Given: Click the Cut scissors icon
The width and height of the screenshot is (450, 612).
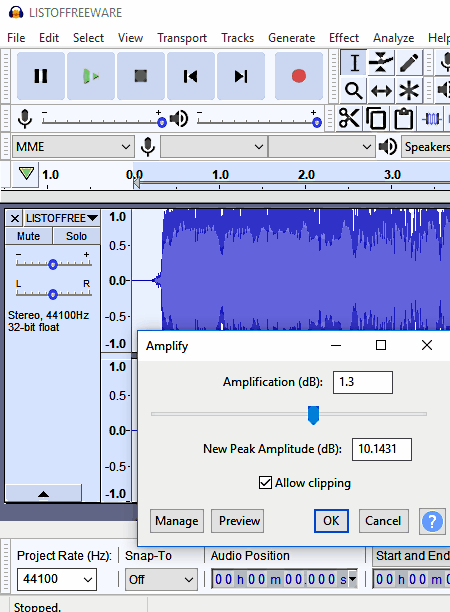Looking at the screenshot, I should tap(349, 118).
